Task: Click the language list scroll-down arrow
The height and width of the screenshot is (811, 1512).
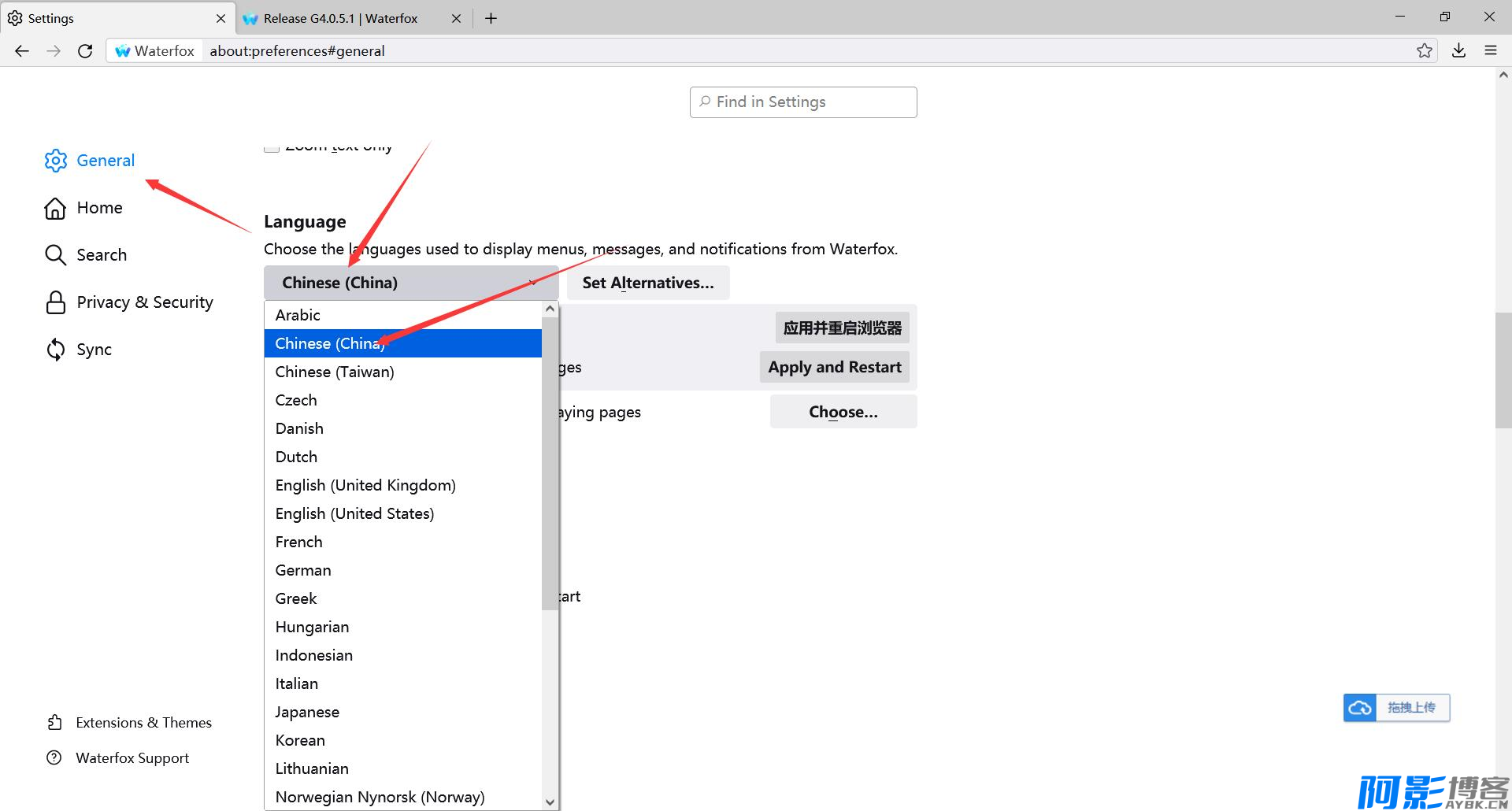Action: [x=550, y=802]
